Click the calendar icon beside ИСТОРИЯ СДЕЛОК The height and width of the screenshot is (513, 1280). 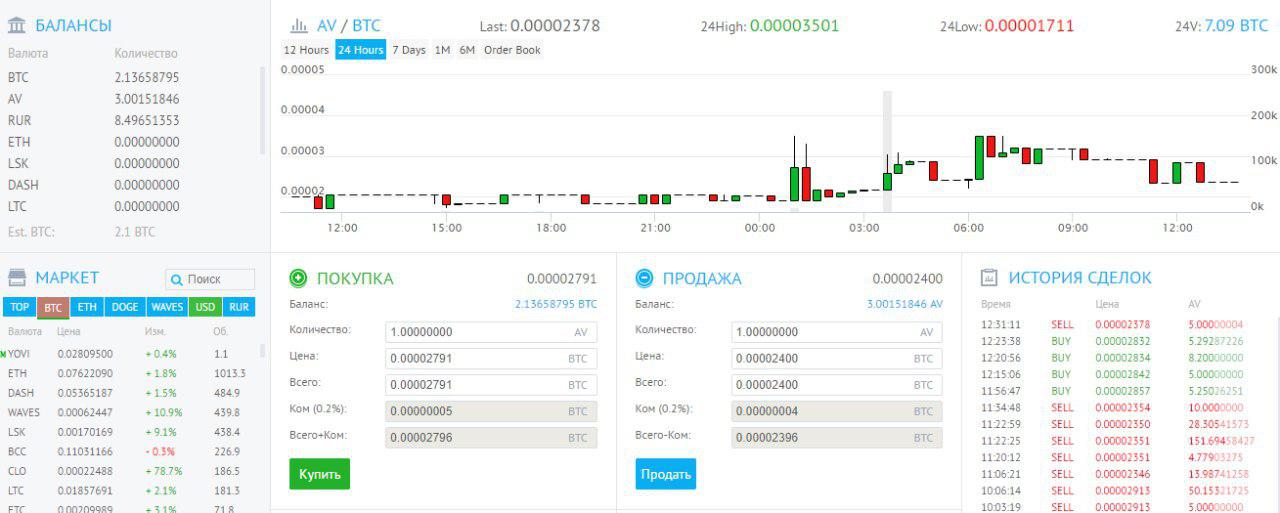[989, 278]
